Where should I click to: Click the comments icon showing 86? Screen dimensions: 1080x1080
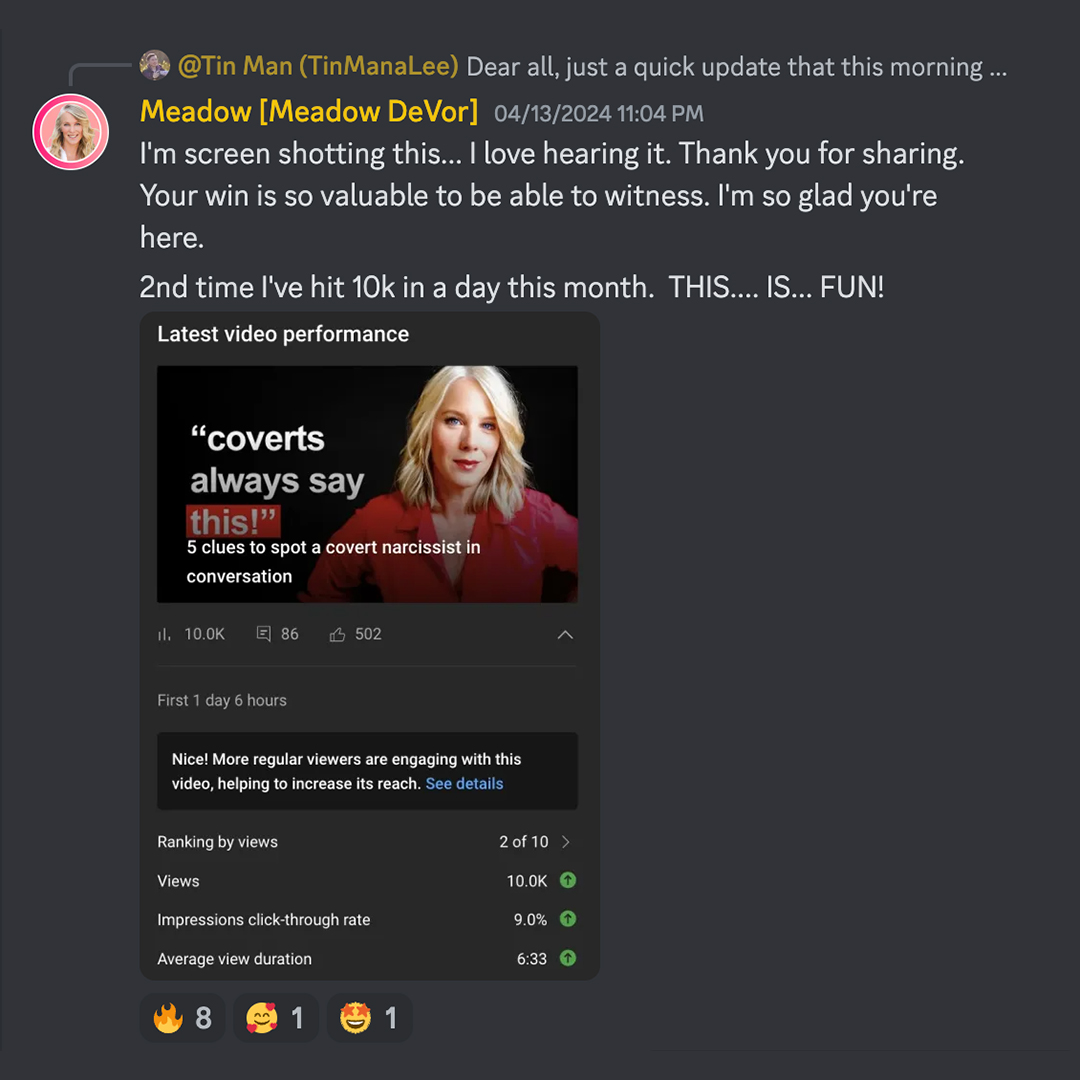click(x=263, y=634)
